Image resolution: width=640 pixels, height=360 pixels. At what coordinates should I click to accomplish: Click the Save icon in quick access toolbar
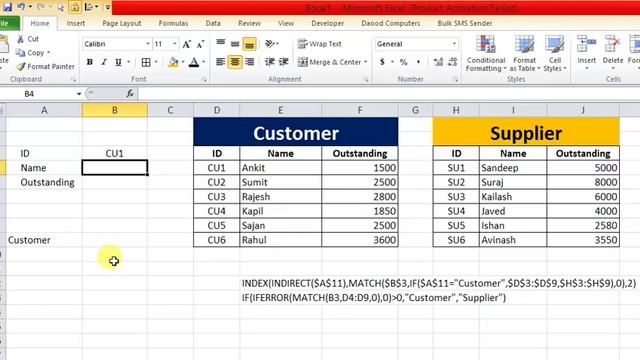[7, 7]
